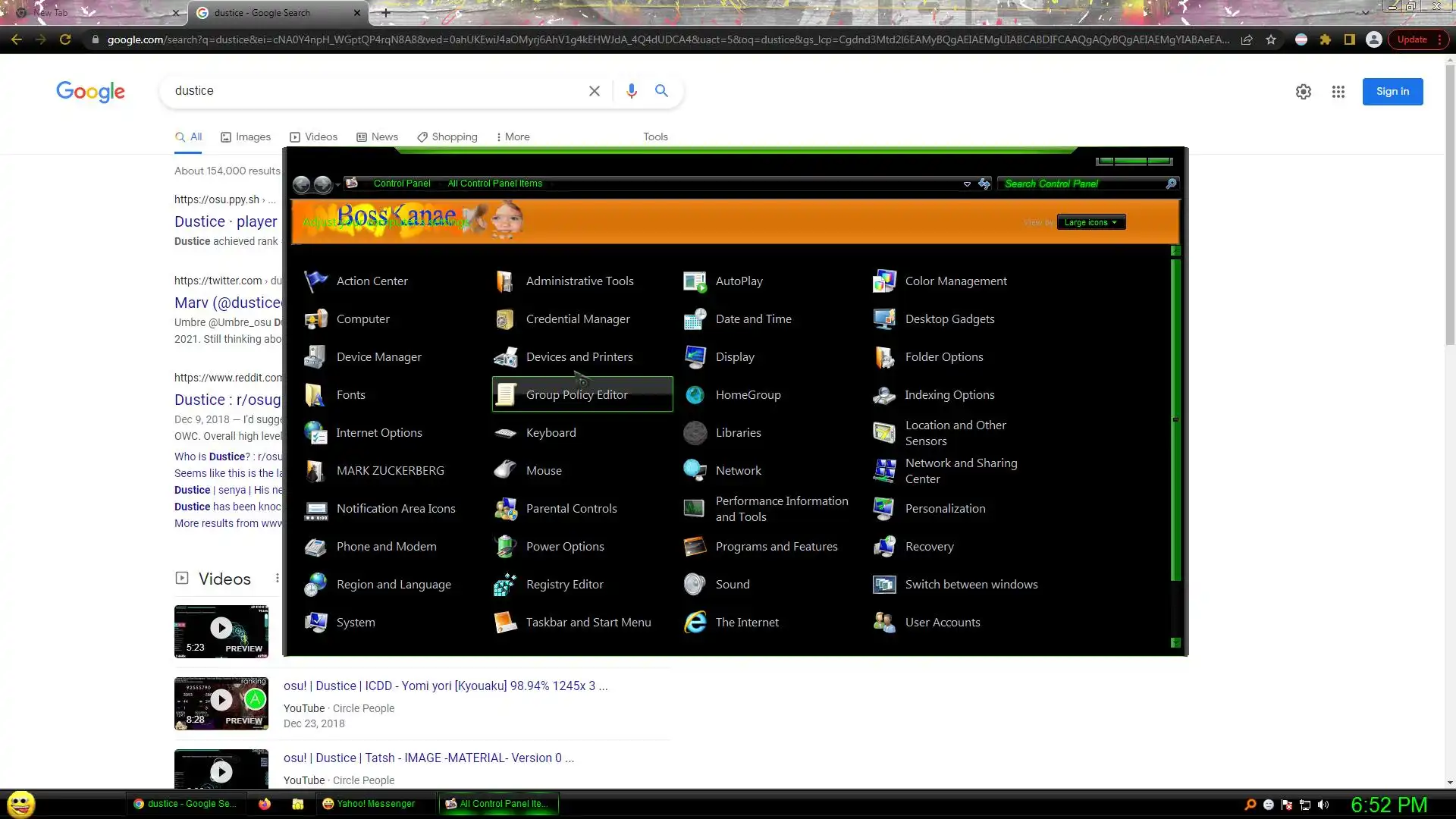The width and height of the screenshot is (1456, 819).
Task: Open Color Management icon
Action: [884, 281]
